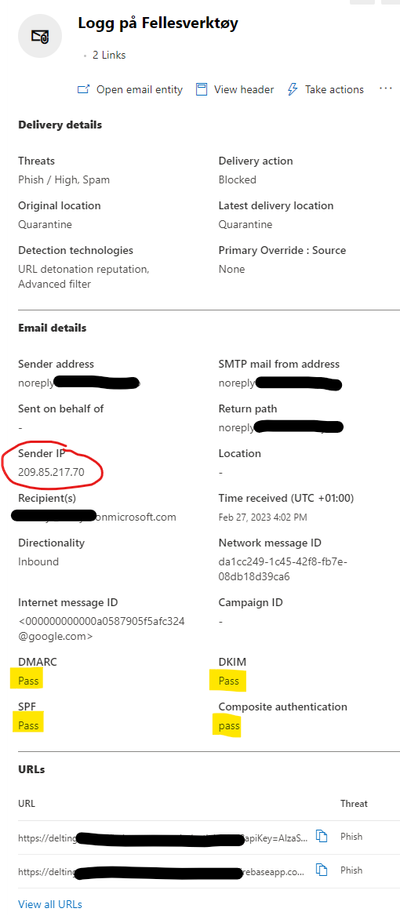Click the Time received Feb 27 value
The image size is (400, 915).
(x=262, y=517)
